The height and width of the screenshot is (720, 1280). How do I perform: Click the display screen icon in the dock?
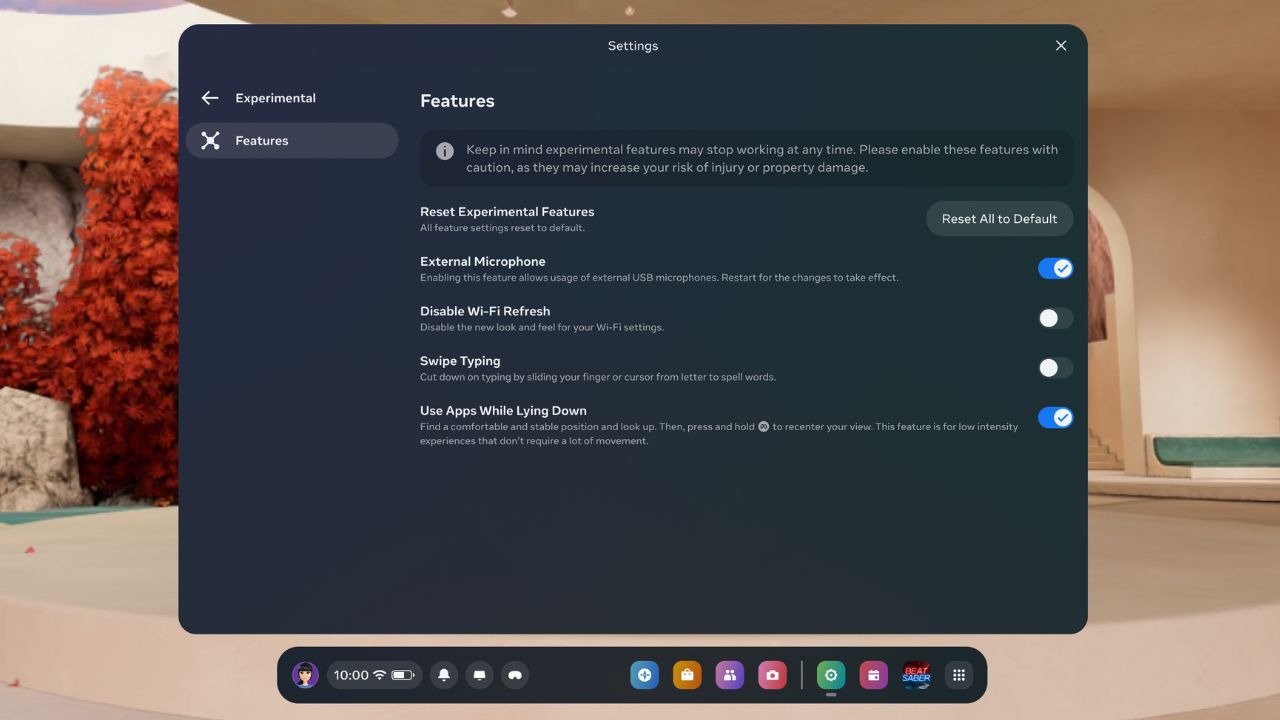480,675
